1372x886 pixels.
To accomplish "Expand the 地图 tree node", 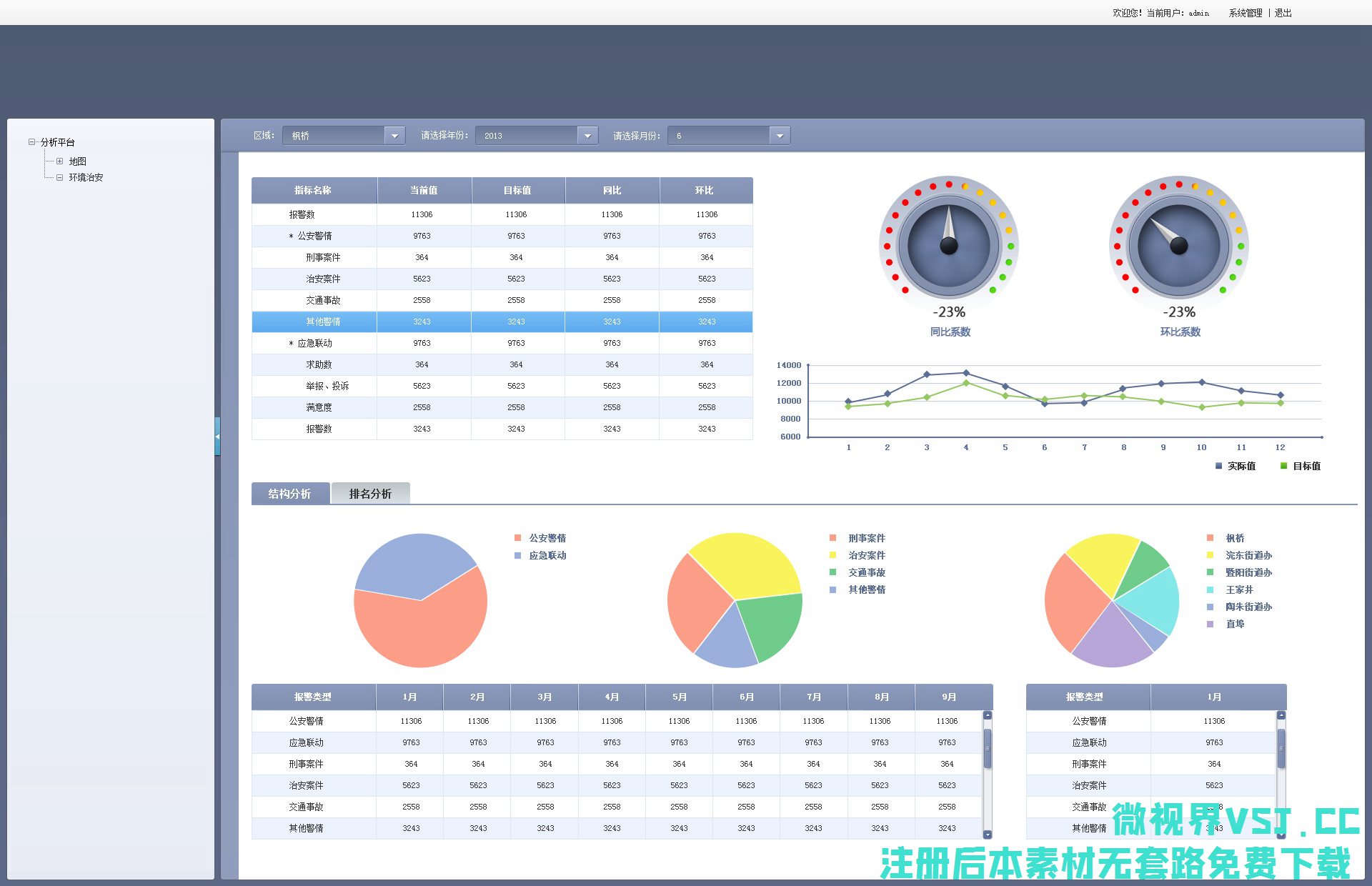I will (60, 161).
